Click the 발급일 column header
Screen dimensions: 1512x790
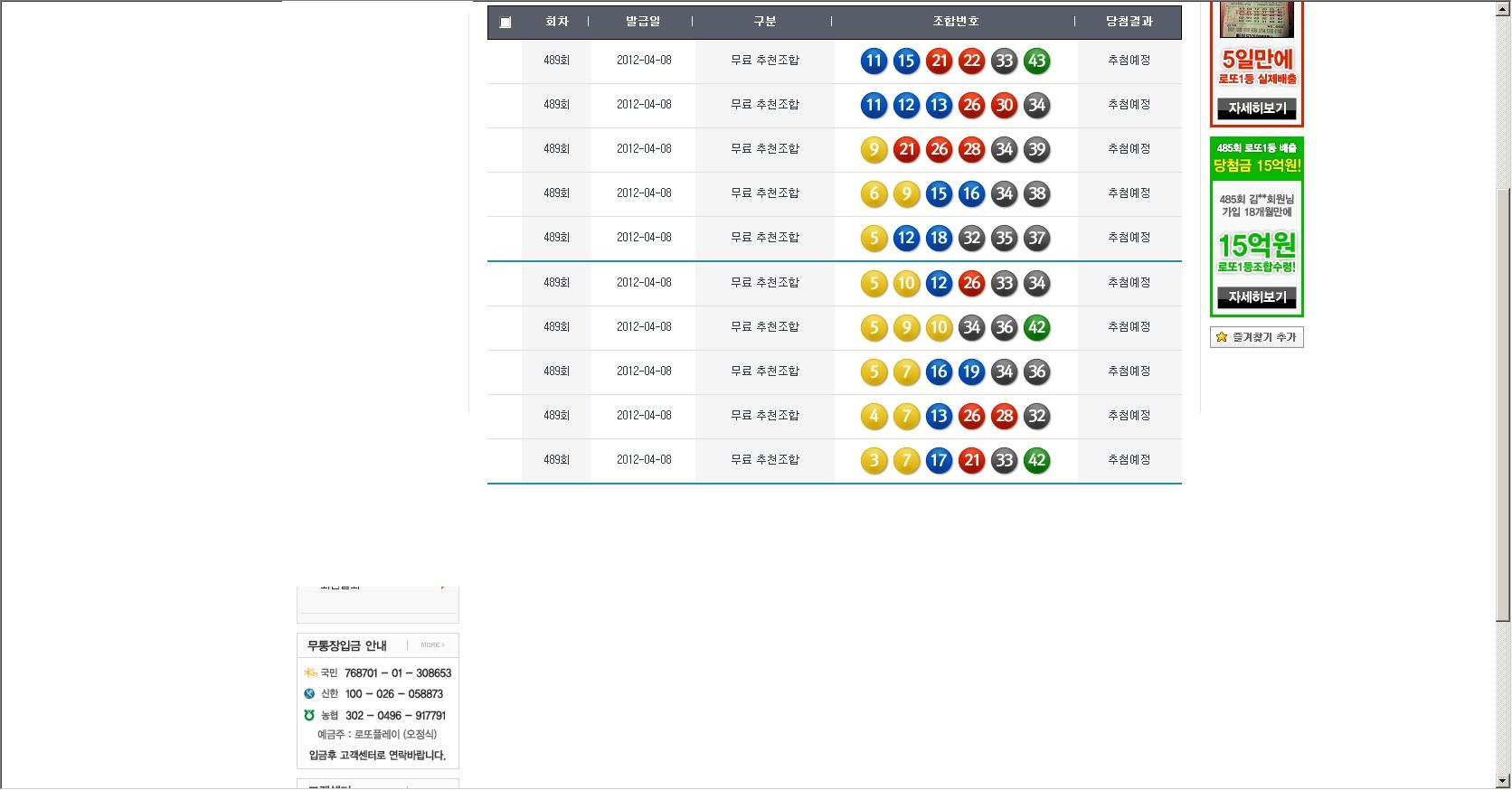643,22
